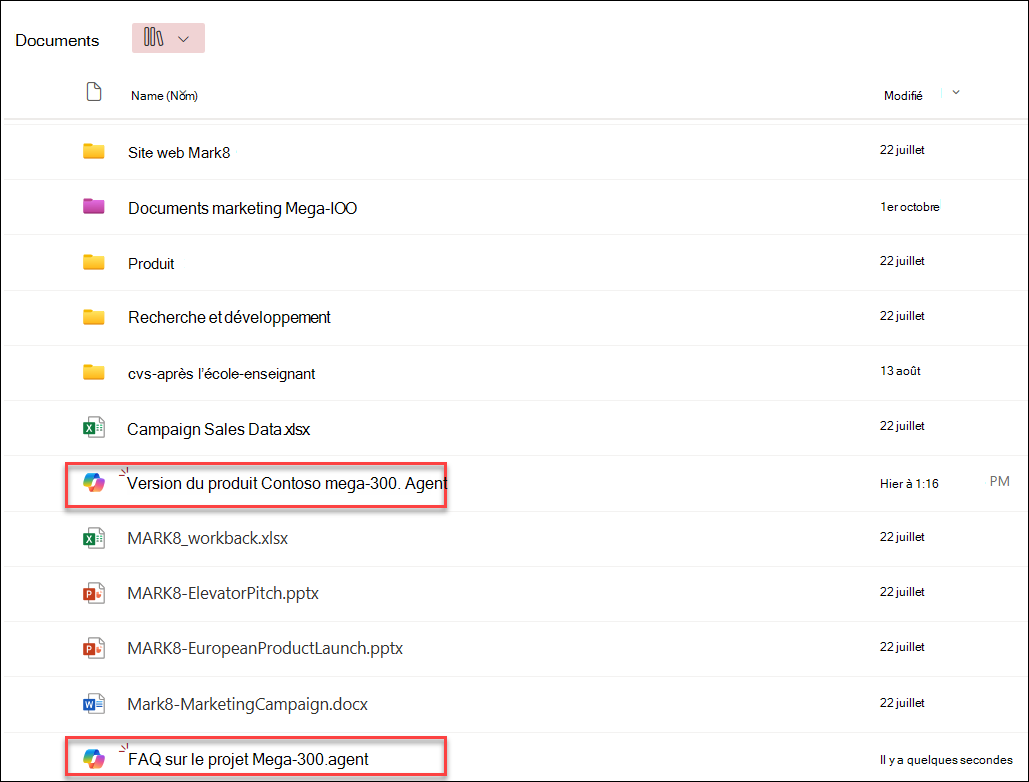Image resolution: width=1029 pixels, height=782 pixels.
Task: Open the Site web Mark8 folder
Action: click(179, 153)
